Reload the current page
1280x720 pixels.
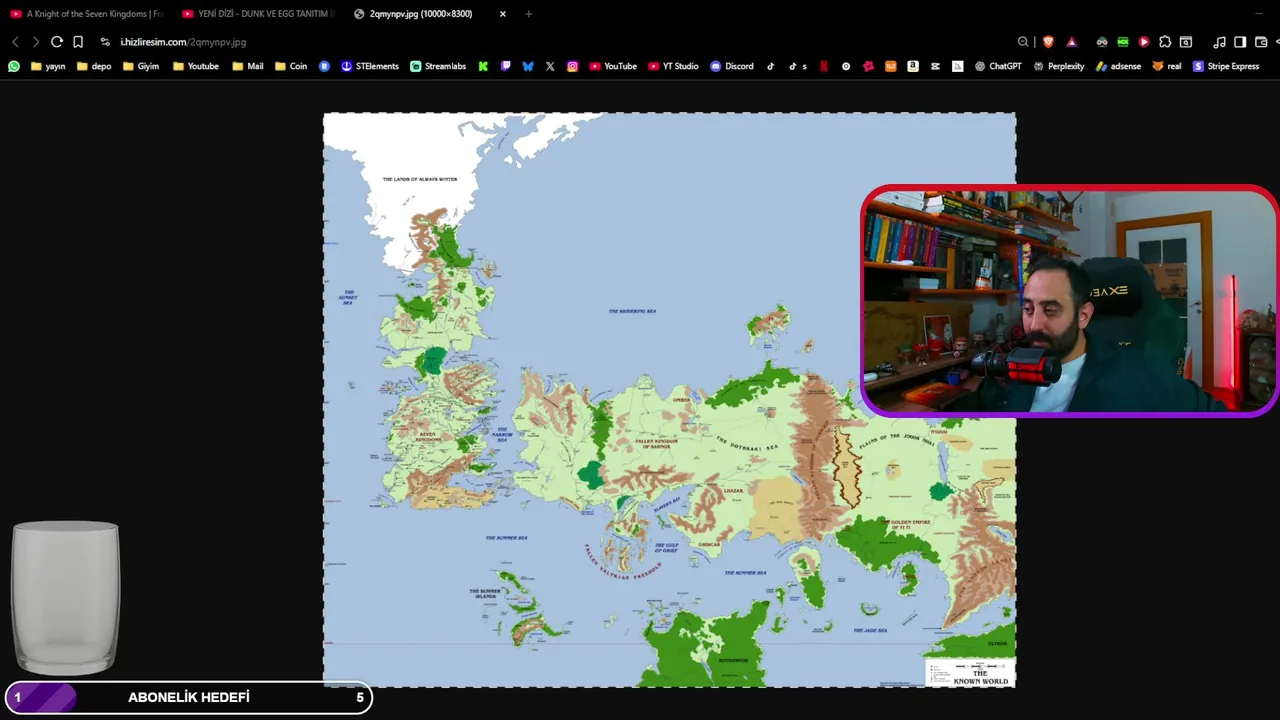point(57,42)
